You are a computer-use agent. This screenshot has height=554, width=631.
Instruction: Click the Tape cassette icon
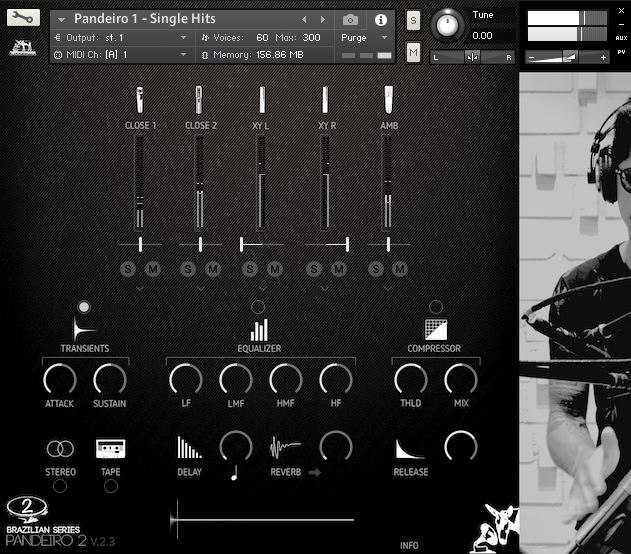[111, 448]
